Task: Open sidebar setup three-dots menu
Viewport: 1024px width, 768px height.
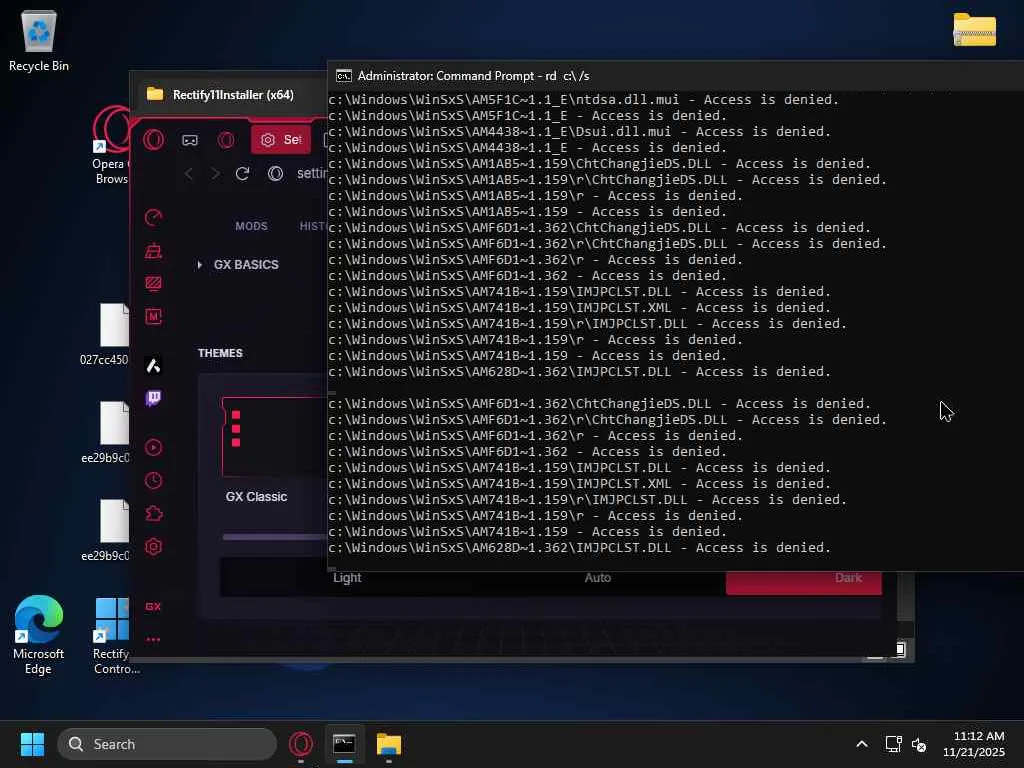Action: (153, 639)
